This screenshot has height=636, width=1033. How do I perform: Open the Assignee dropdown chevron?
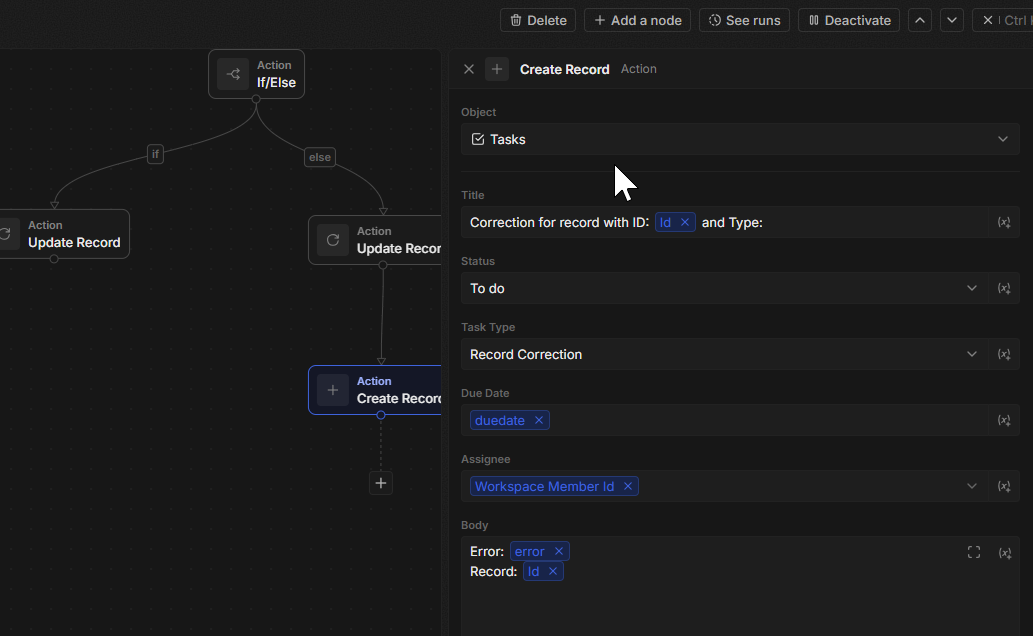972,486
